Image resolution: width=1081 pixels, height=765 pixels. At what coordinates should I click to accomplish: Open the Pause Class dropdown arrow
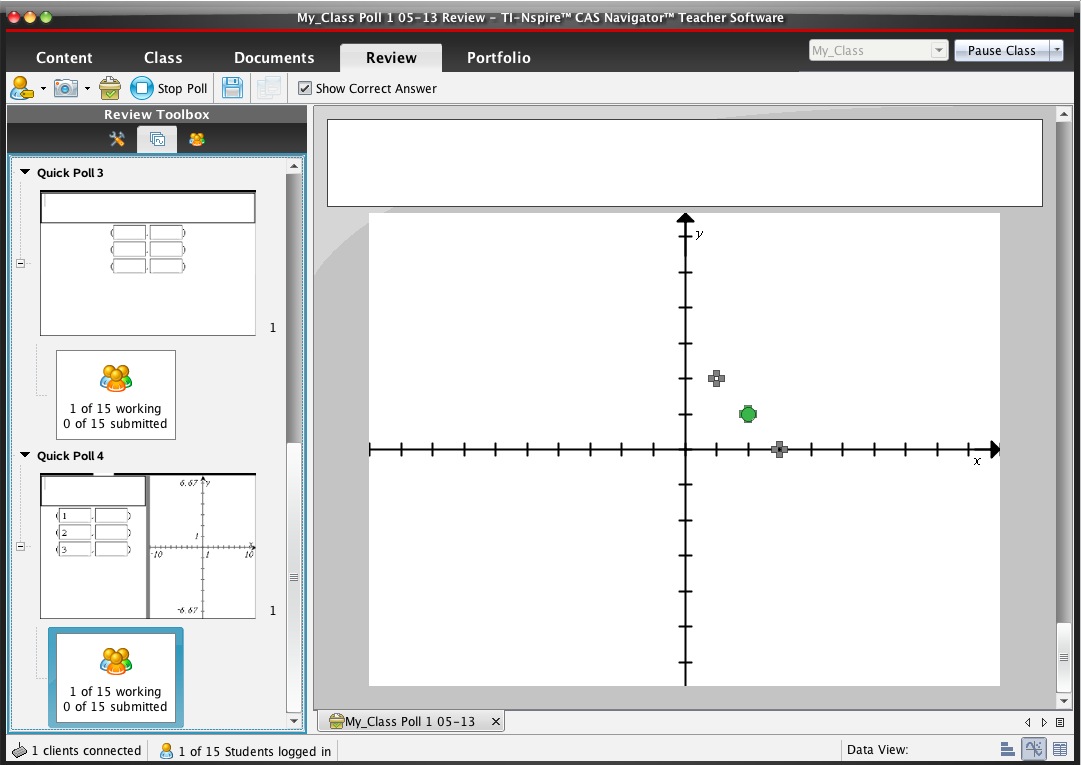[1057, 51]
